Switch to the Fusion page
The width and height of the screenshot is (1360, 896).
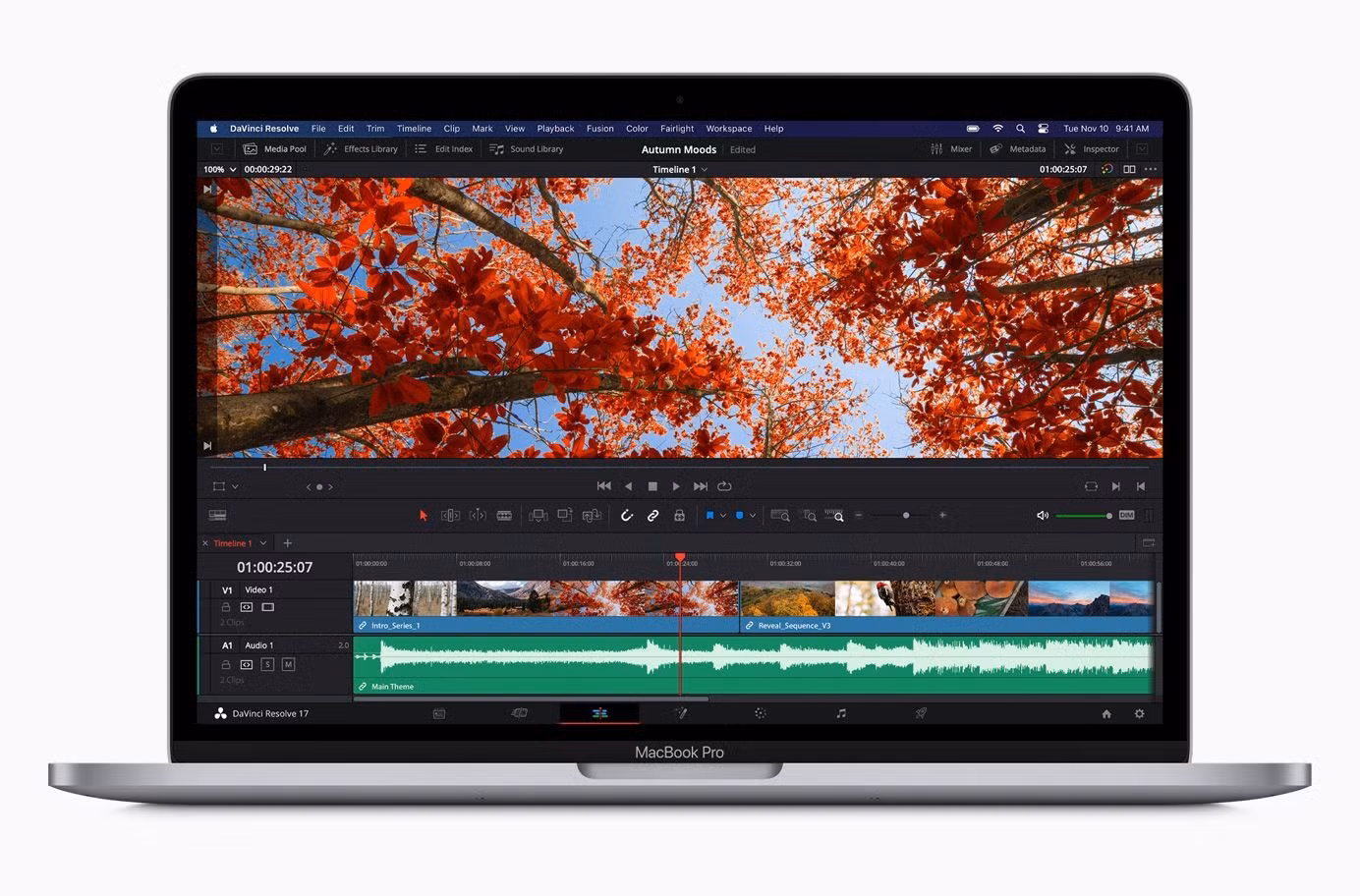point(681,713)
